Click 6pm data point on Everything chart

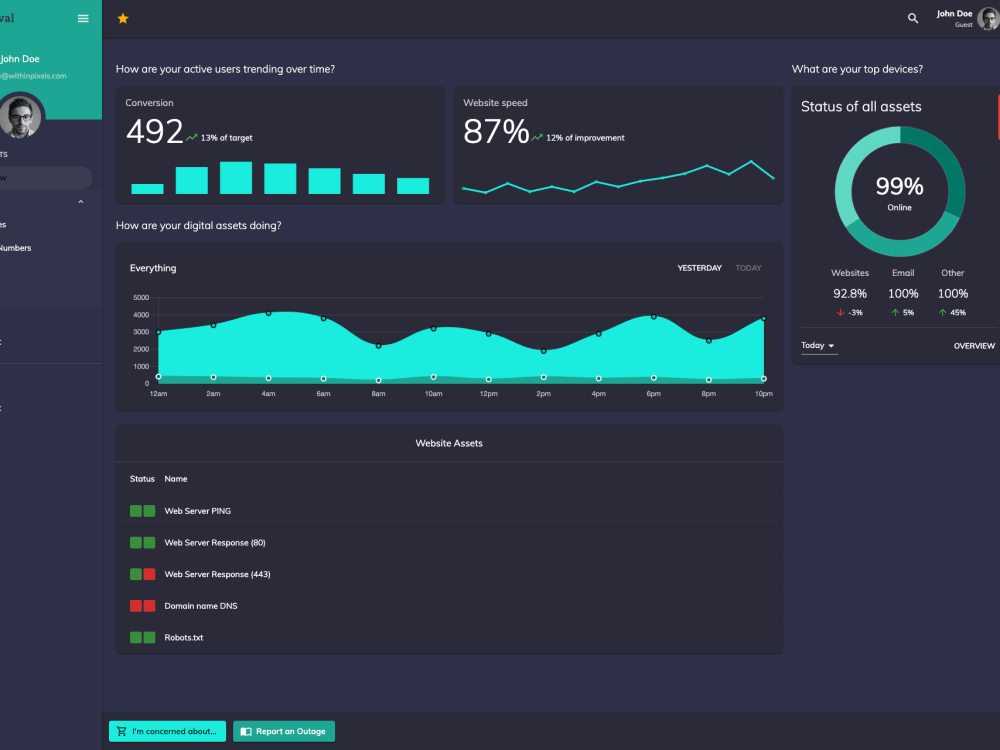[x=654, y=316]
